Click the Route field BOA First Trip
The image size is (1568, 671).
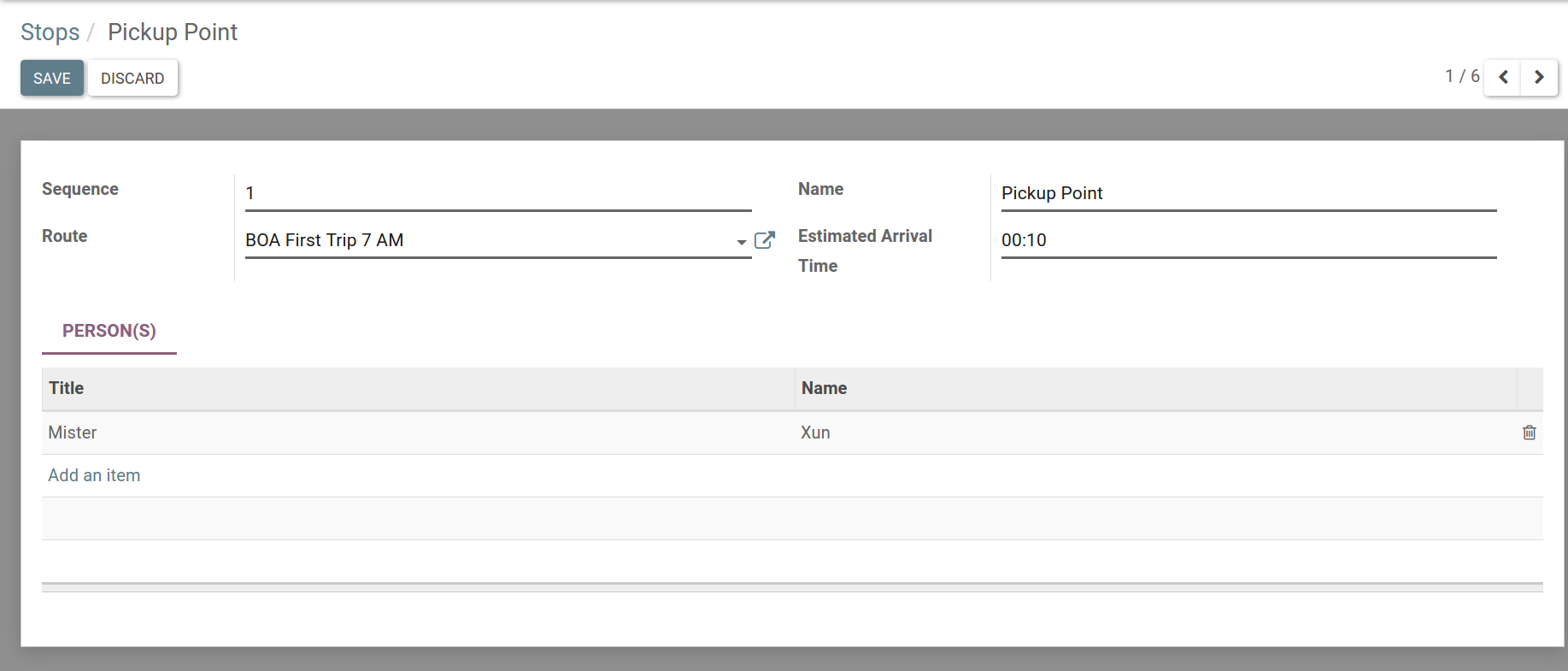[487, 240]
